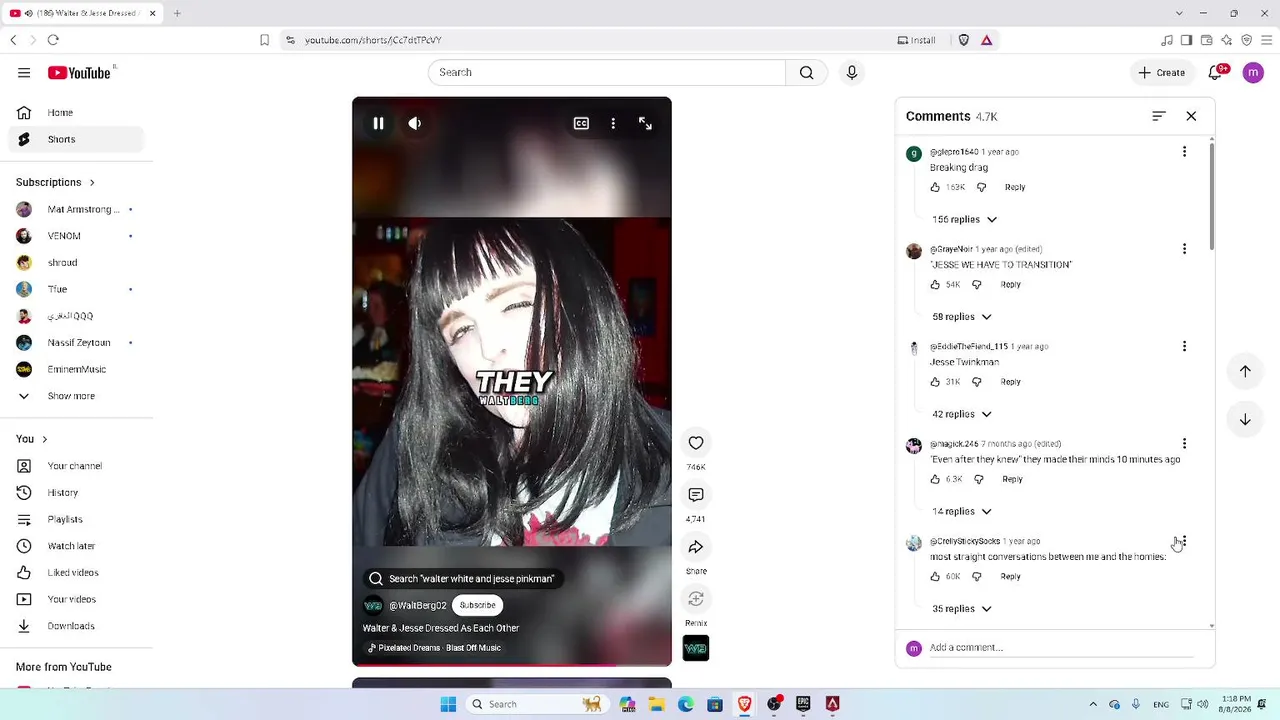The width and height of the screenshot is (1280, 720).
Task: Like @magick.246's comment
Action: point(936,479)
